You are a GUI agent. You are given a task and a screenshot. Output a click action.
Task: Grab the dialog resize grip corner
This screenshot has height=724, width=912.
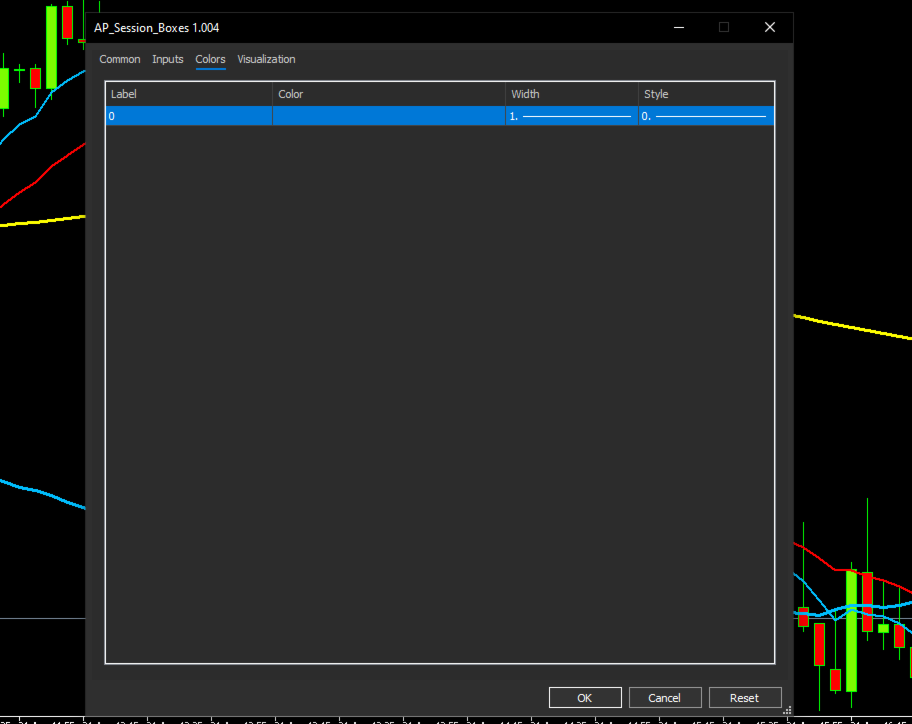[x=787, y=710]
